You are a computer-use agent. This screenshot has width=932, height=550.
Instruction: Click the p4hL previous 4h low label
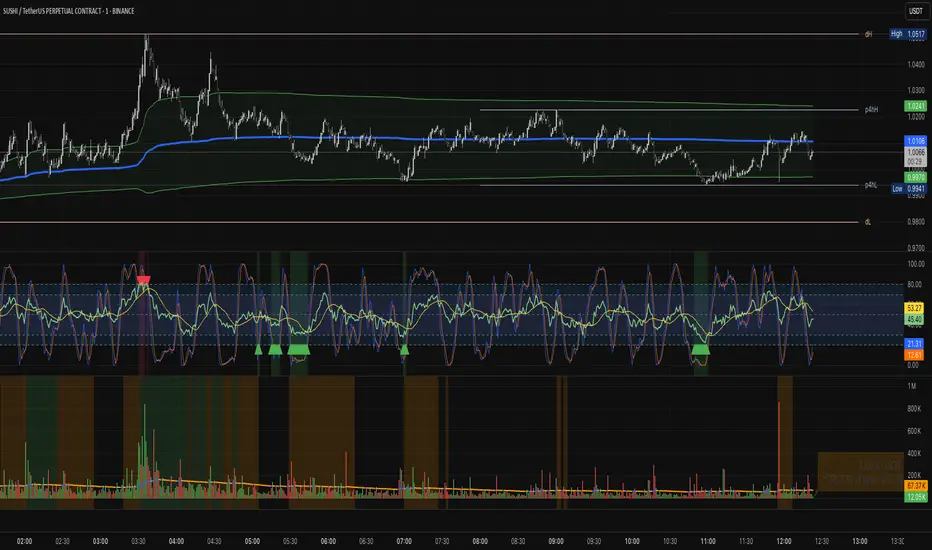870,186
